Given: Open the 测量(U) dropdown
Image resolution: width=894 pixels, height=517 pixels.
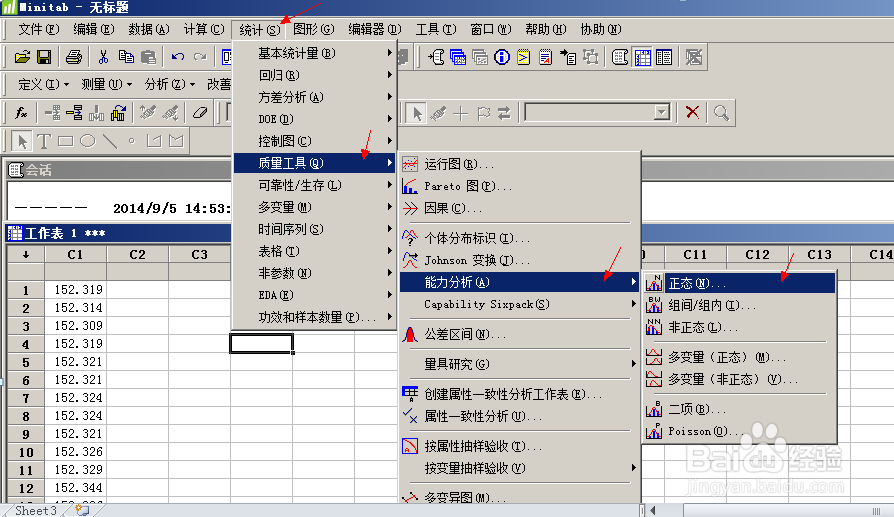Looking at the screenshot, I should click(x=106, y=85).
